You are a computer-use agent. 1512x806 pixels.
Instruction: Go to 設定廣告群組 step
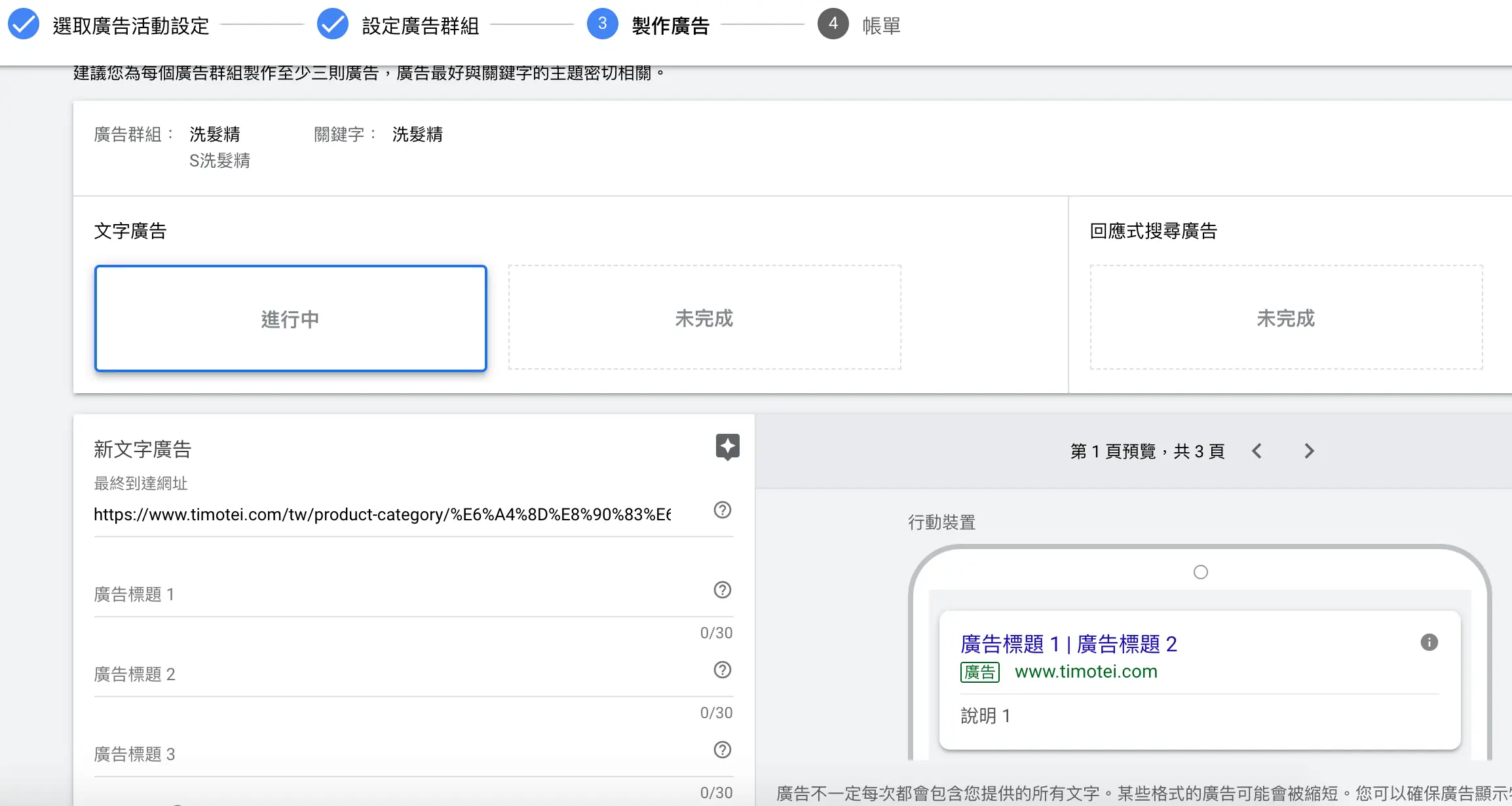pyautogui.click(x=421, y=26)
